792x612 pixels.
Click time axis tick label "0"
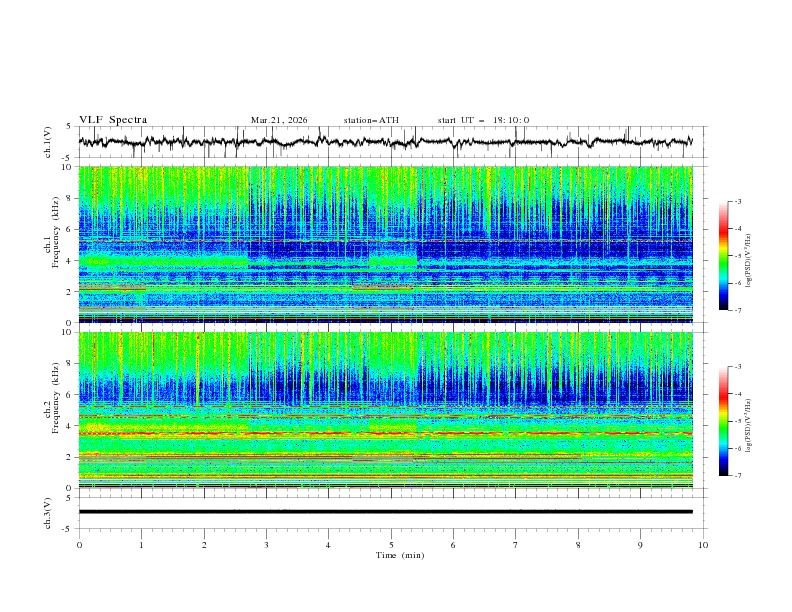pos(79,545)
